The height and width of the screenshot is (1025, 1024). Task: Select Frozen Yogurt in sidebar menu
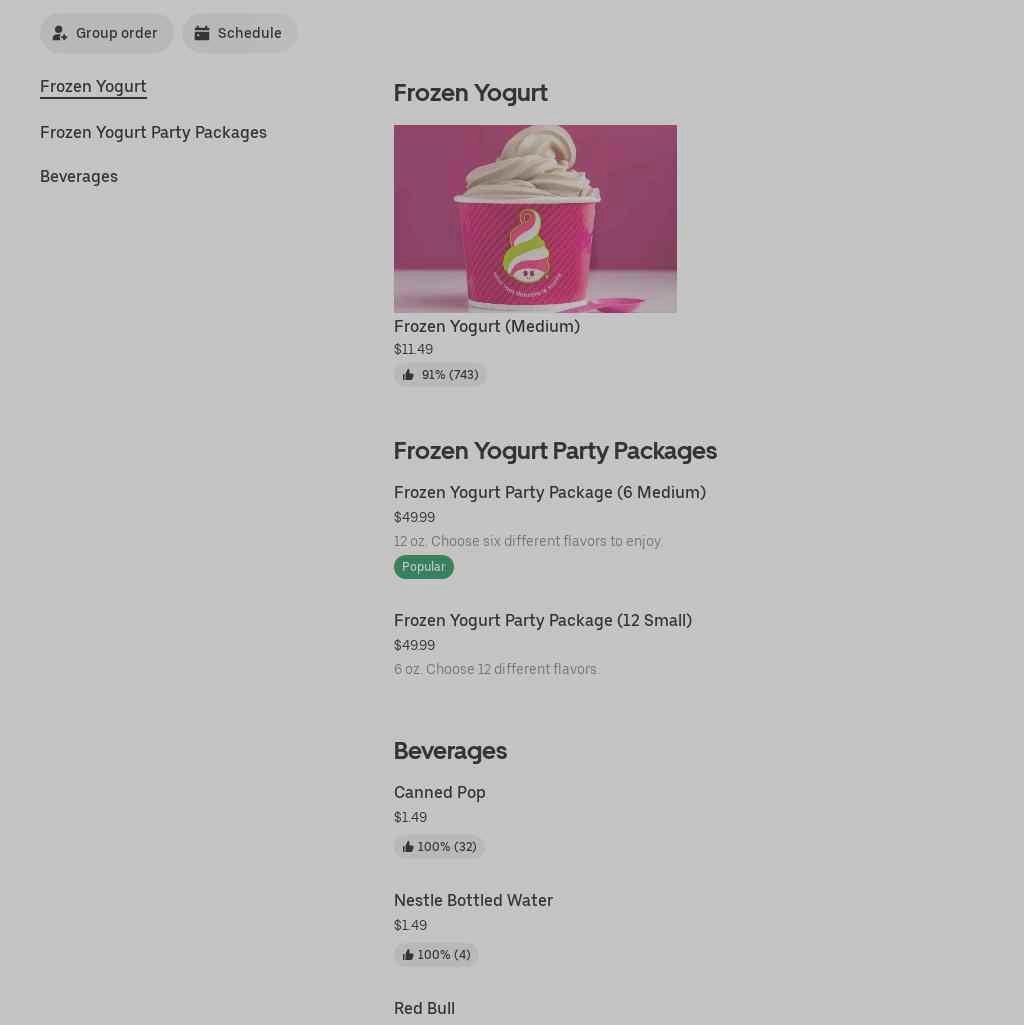click(x=93, y=86)
